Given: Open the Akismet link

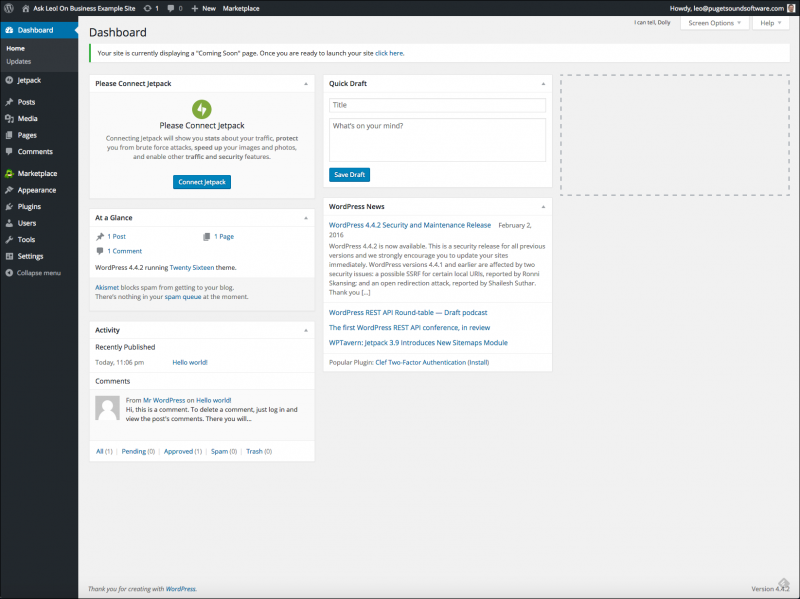Looking at the screenshot, I should point(107,287).
